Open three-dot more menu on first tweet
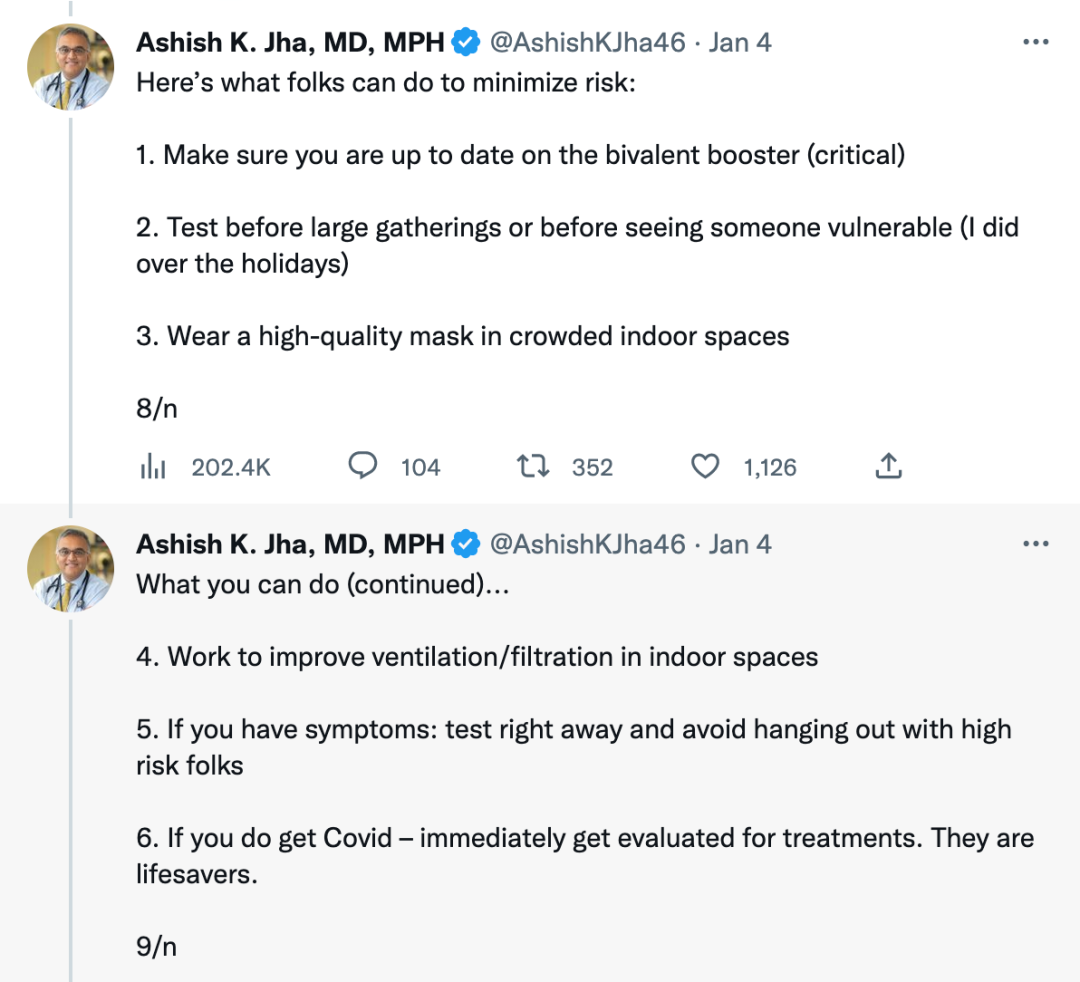Image resolution: width=1080 pixels, height=982 pixels. (1035, 42)
